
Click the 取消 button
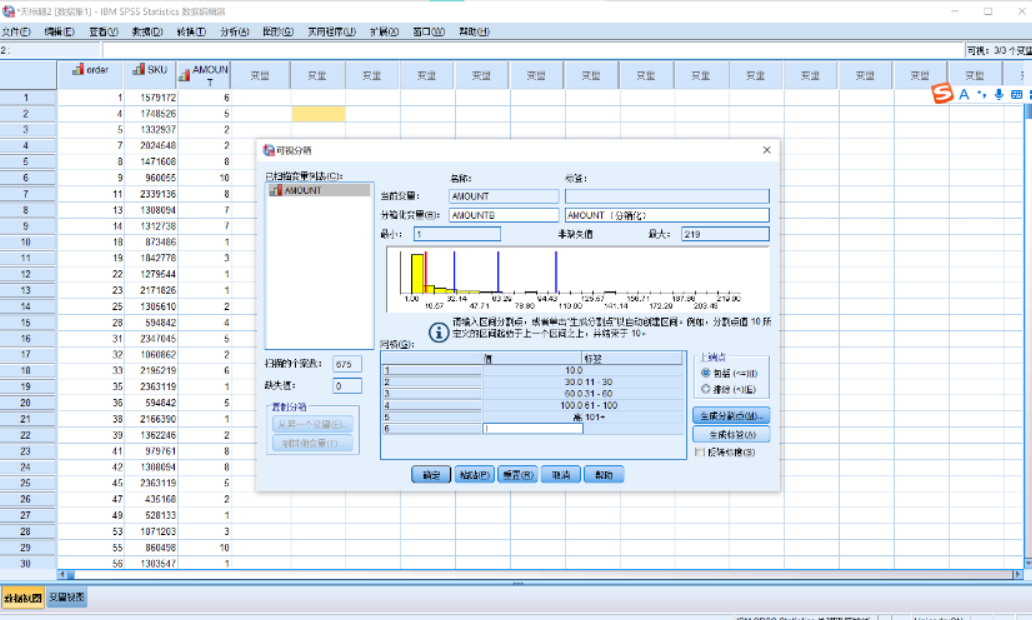click(x=561, y=475)
